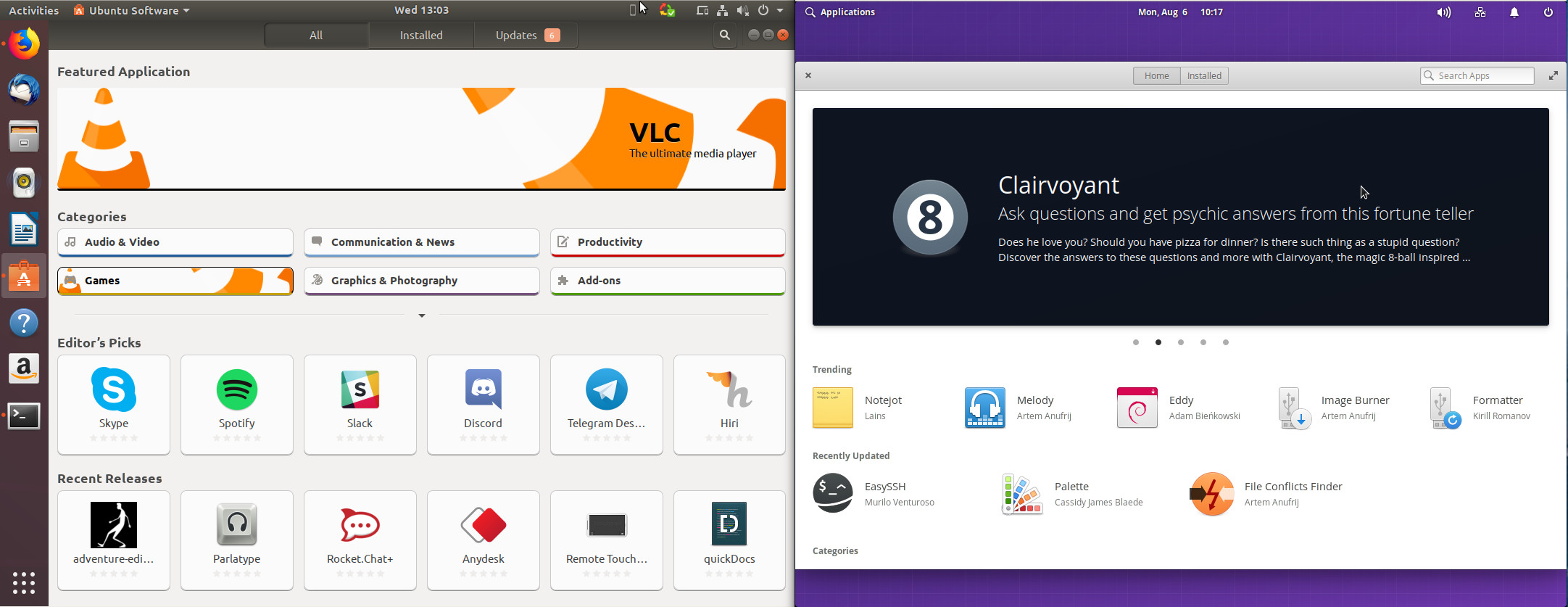The height and width of the screenshot is (607, 1568).
Task: Select fifth carousel dot in AppCenter
Action: 1226,342
